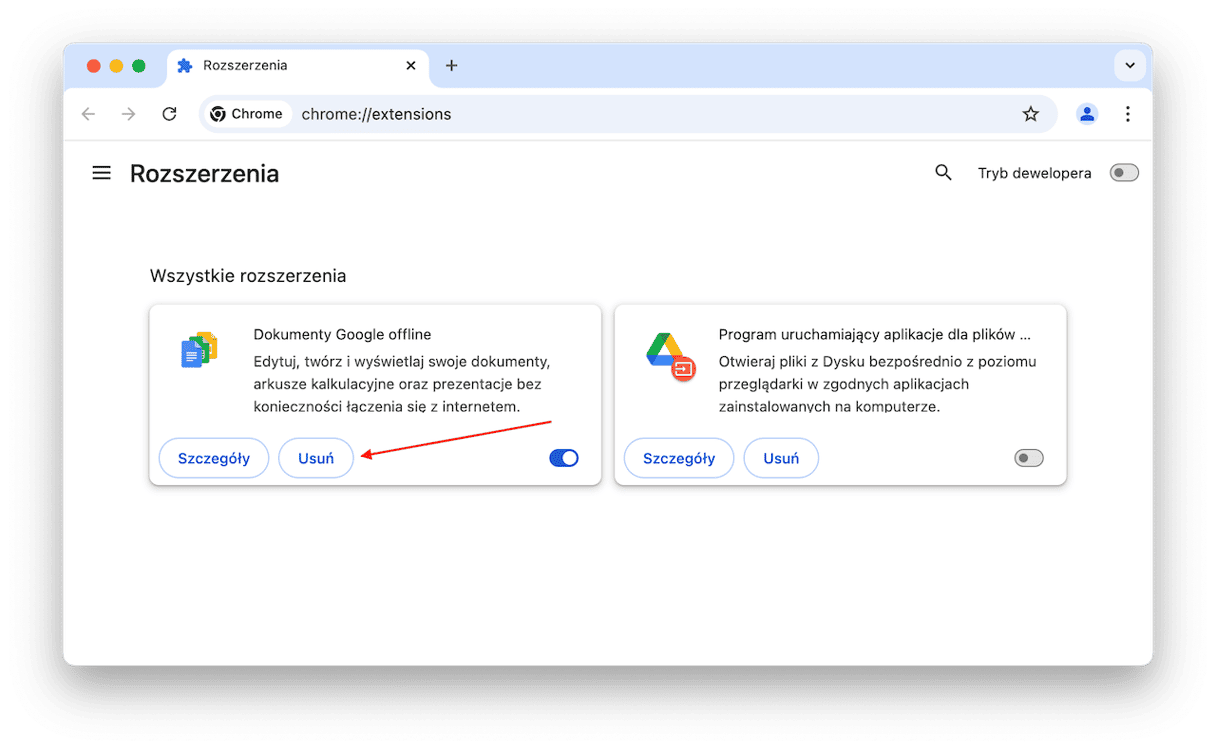
Task: Reload the current page
Action: click(x=169, y=114)
